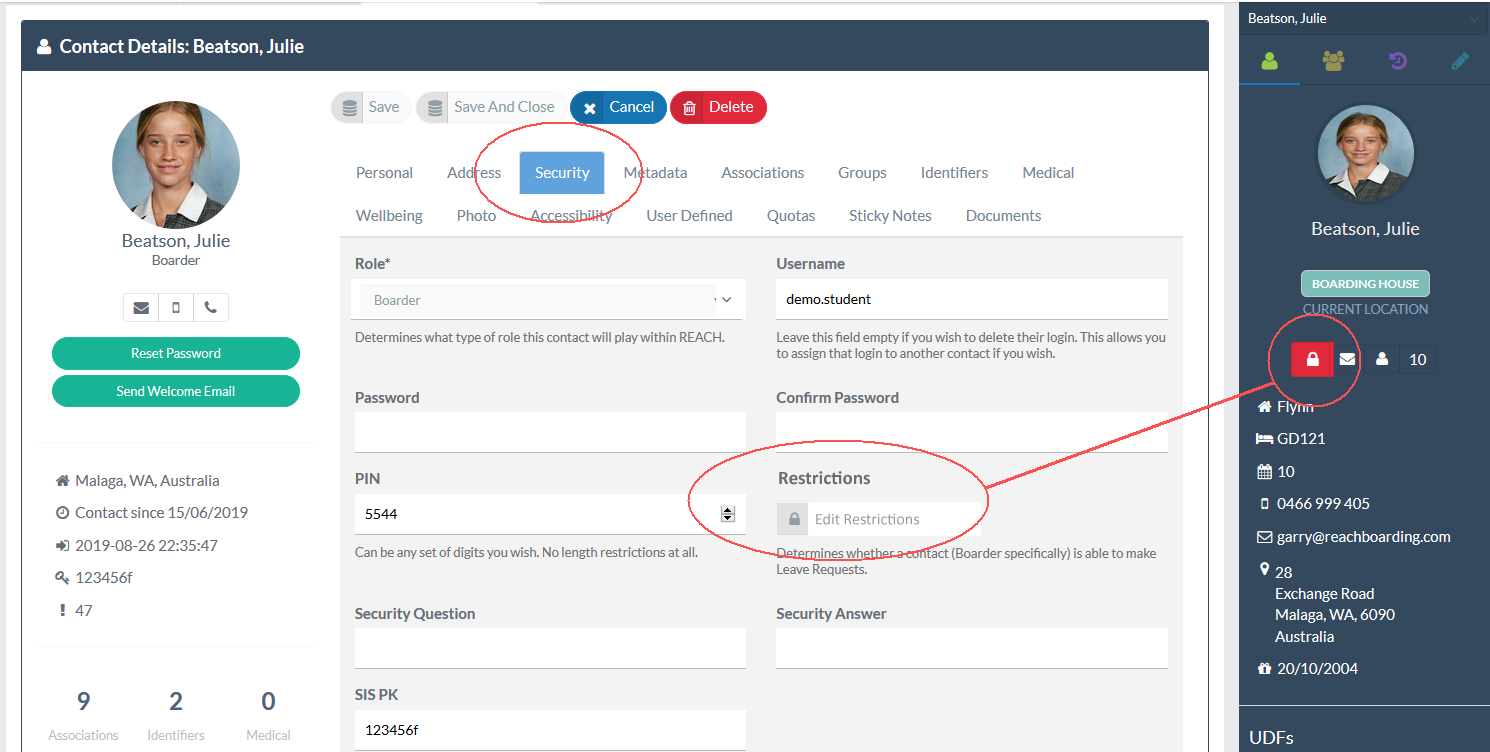Screen dimensions: 1490x752
Task: Click the envelope icon beside the red lock
Action: point(1347,359)
